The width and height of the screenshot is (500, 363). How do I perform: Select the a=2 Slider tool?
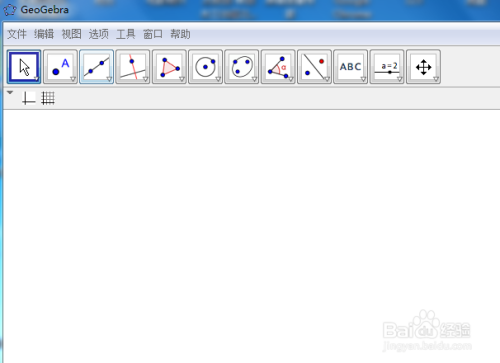click(387, 67)
